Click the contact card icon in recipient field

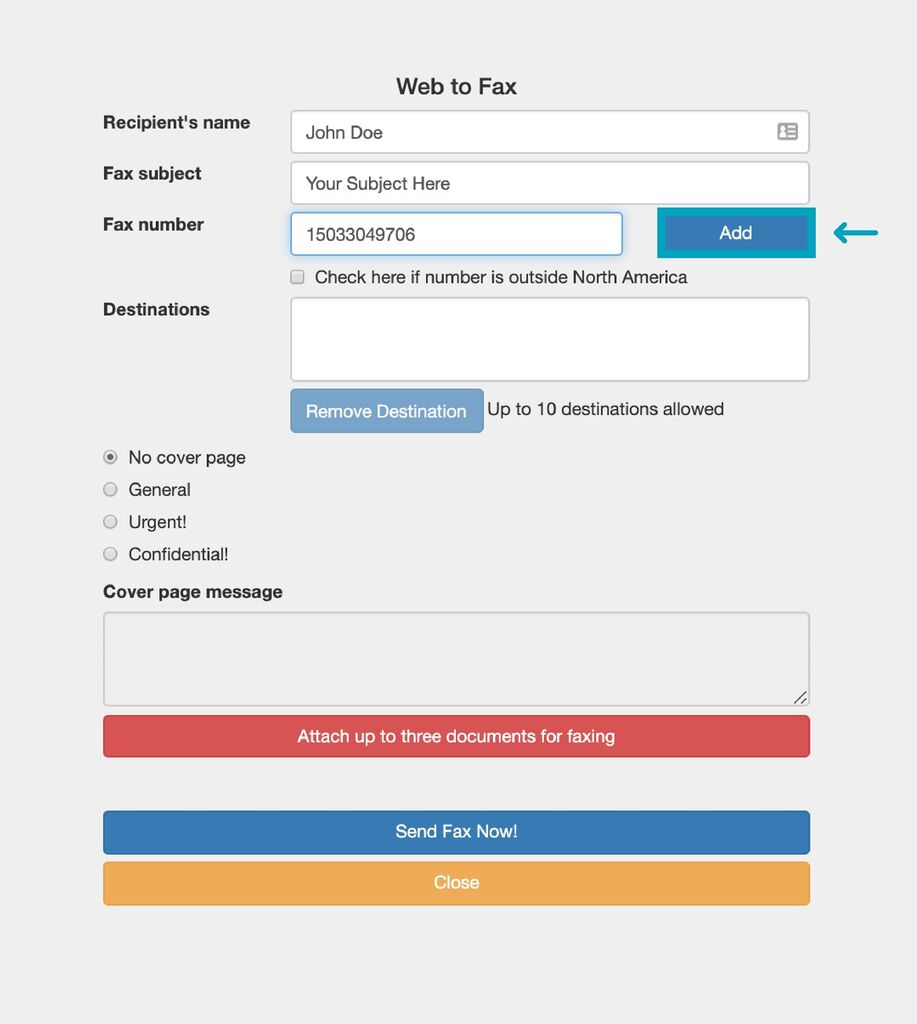tap(787, 131)
